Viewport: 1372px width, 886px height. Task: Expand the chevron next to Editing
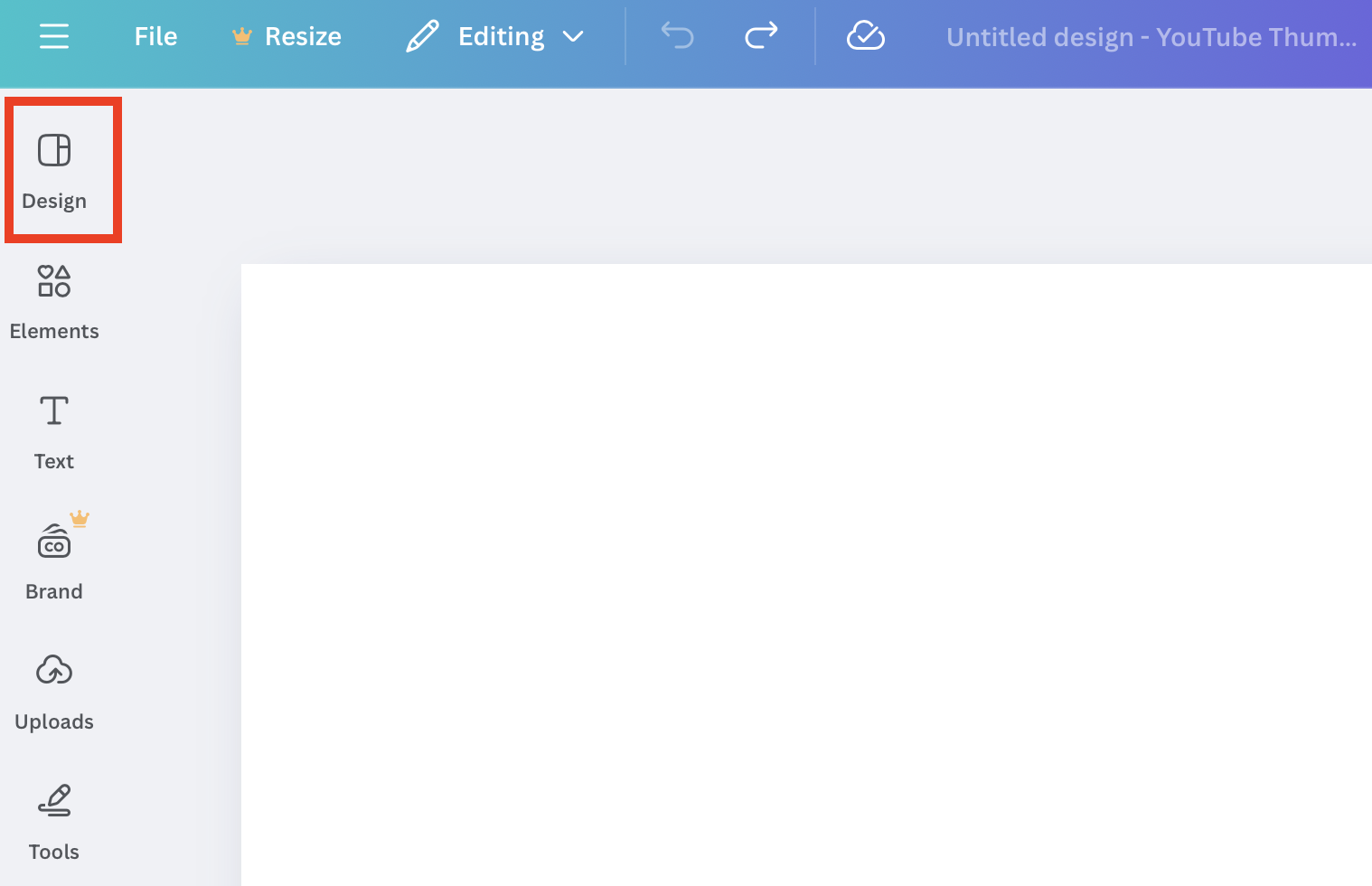573,36
